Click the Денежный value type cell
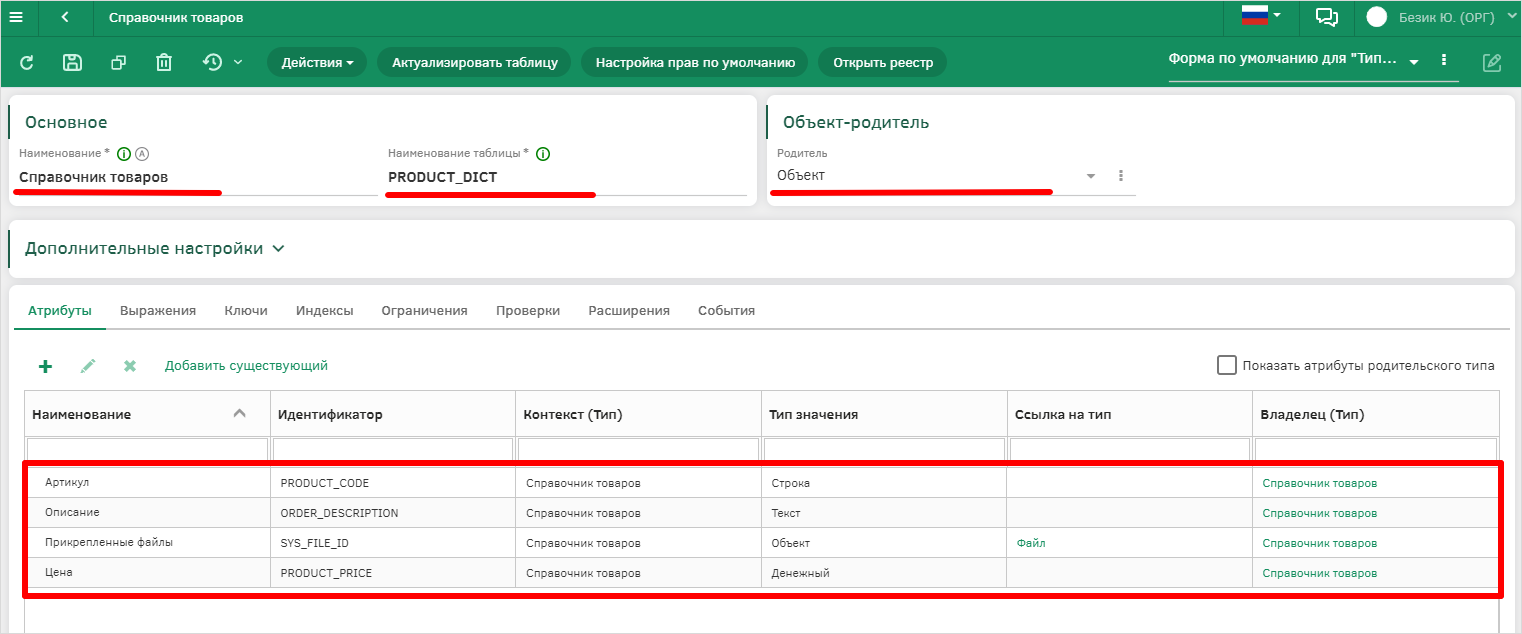 (884, 573)
